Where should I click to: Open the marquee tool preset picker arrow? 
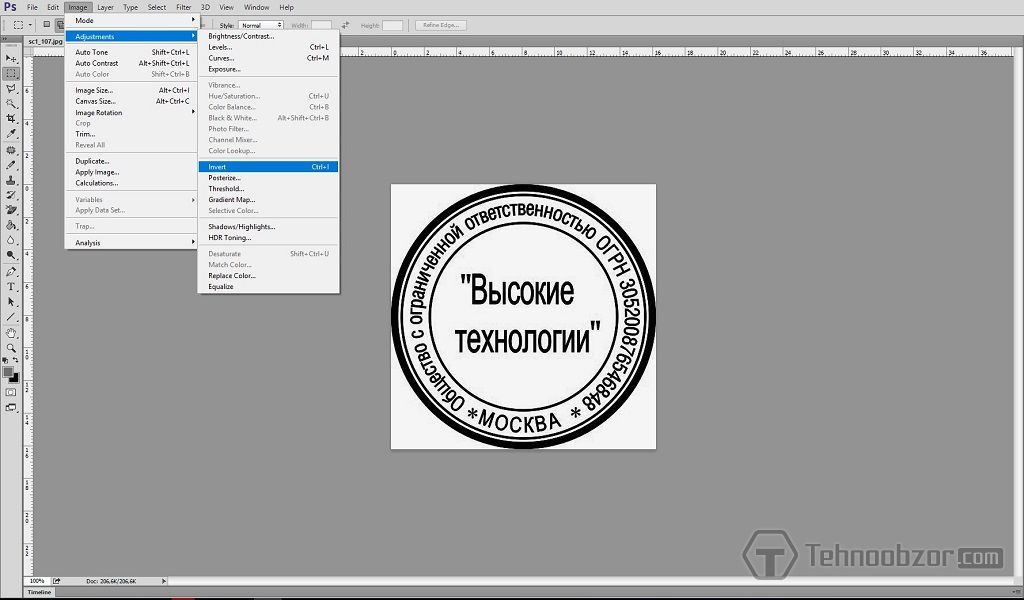30,25
